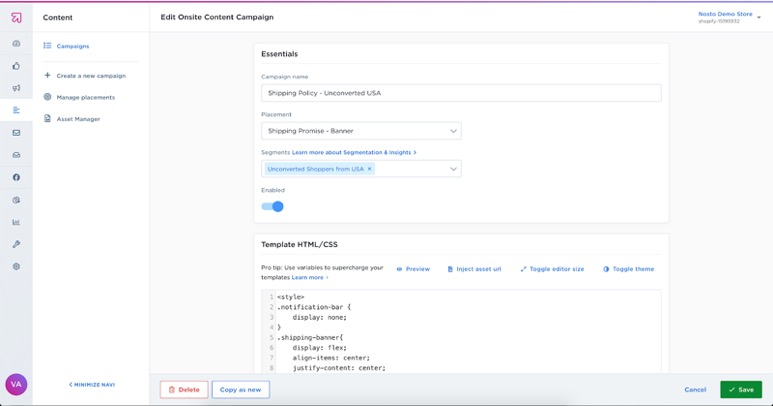Open the VA user avatar
Screen dimensions: 773x406
coord(16,384)
